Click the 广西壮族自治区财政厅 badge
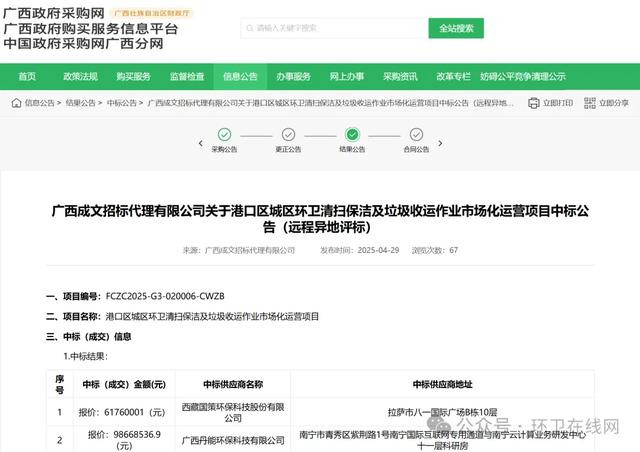 point(151,13)
